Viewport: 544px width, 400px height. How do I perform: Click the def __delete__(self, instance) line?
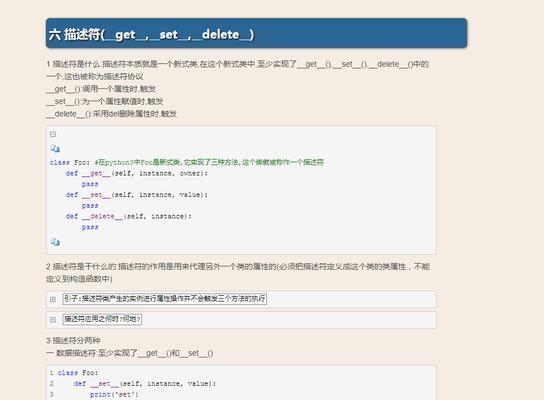[x=129, y=216]
